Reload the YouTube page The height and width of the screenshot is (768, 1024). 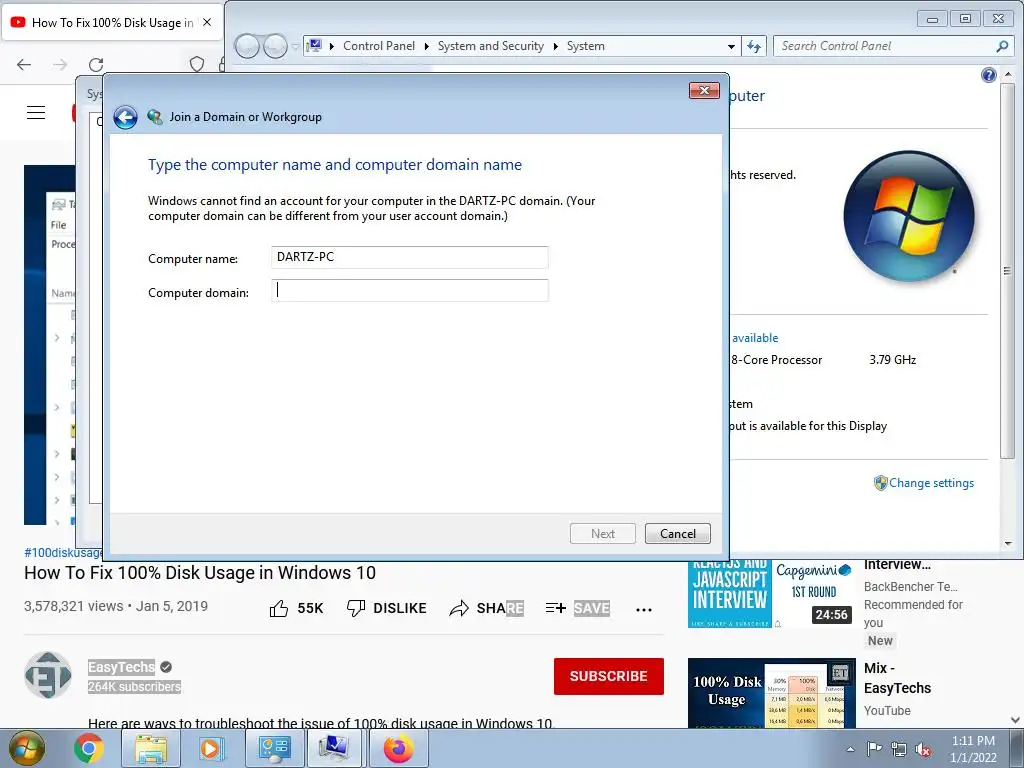[96, 64]
